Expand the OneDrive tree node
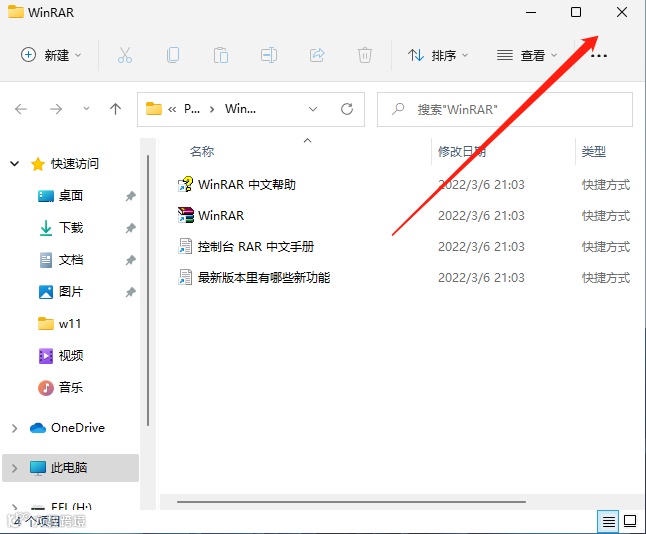 coord(14,428)
